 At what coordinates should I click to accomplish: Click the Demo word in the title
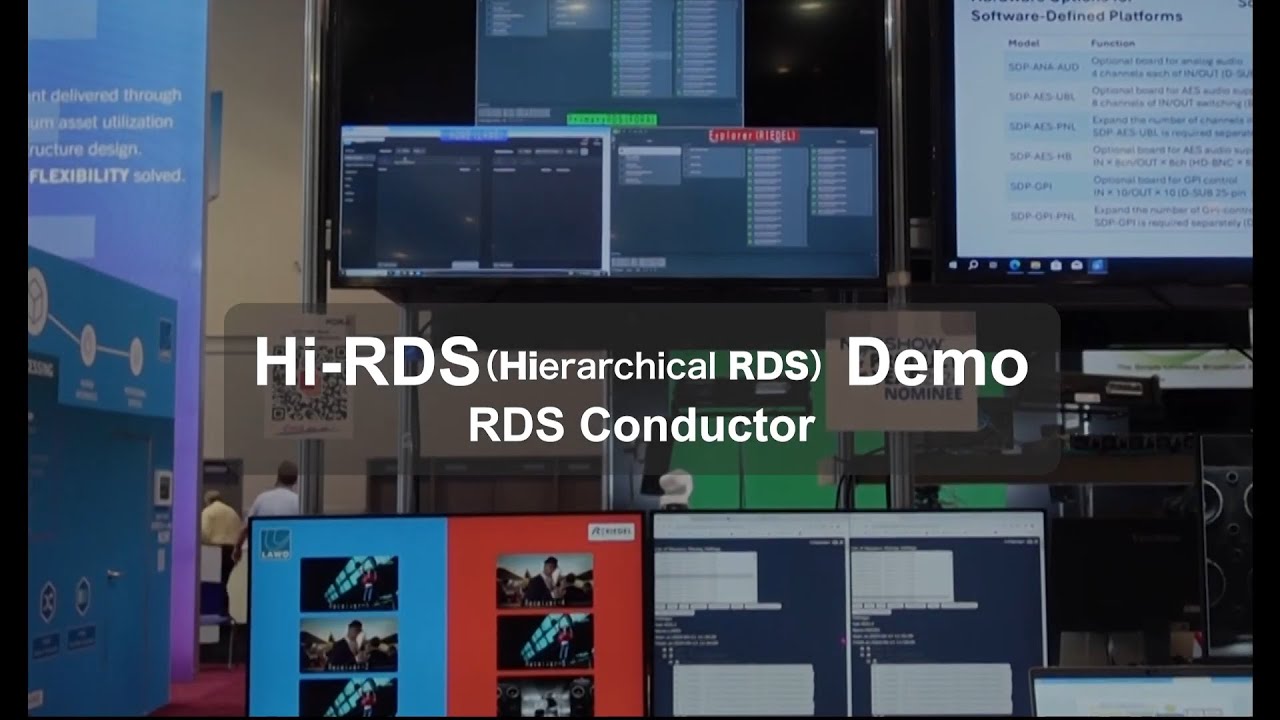click(936, 362)
